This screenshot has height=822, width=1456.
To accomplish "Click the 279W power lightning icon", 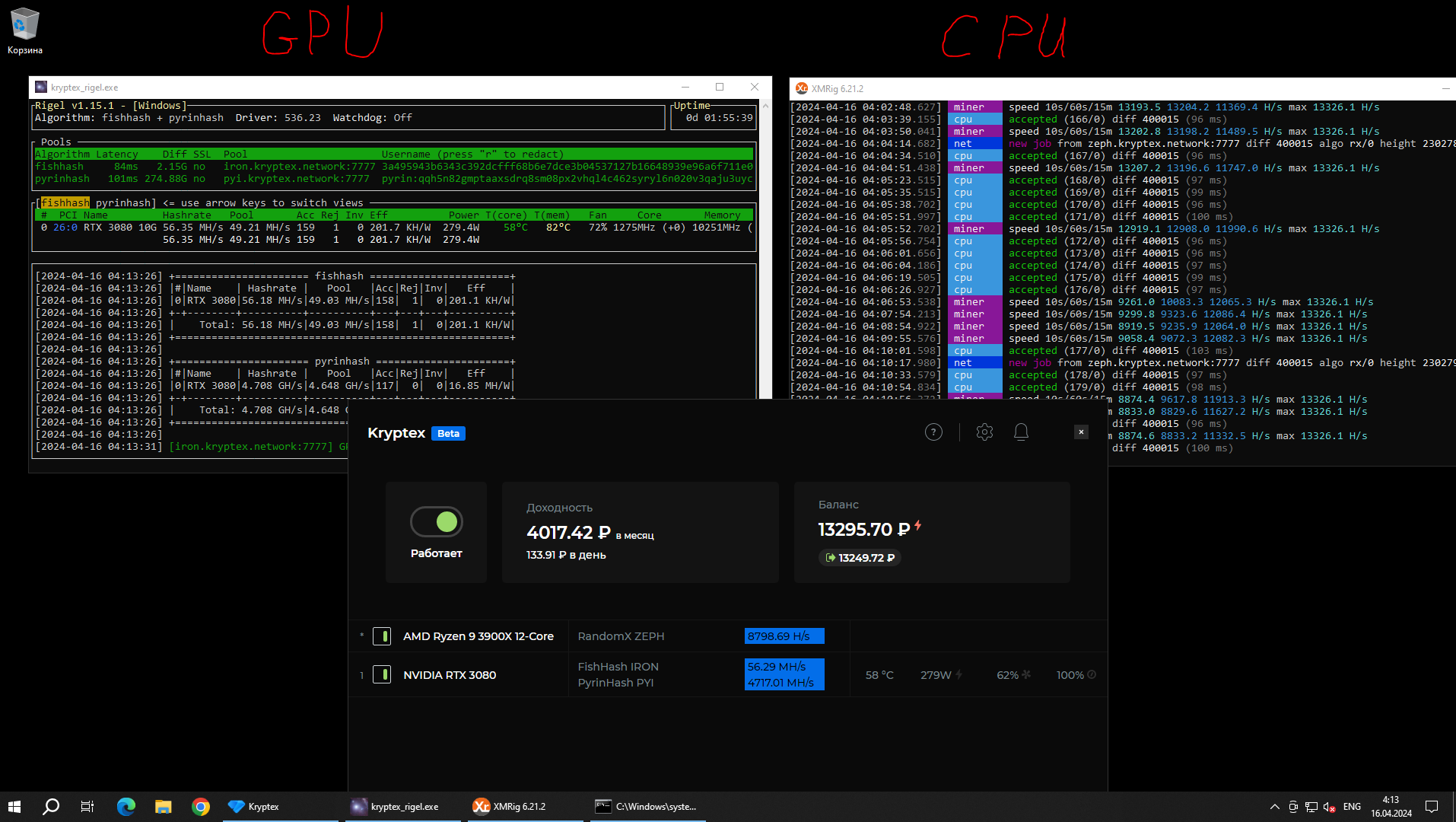I will [958, 674].
